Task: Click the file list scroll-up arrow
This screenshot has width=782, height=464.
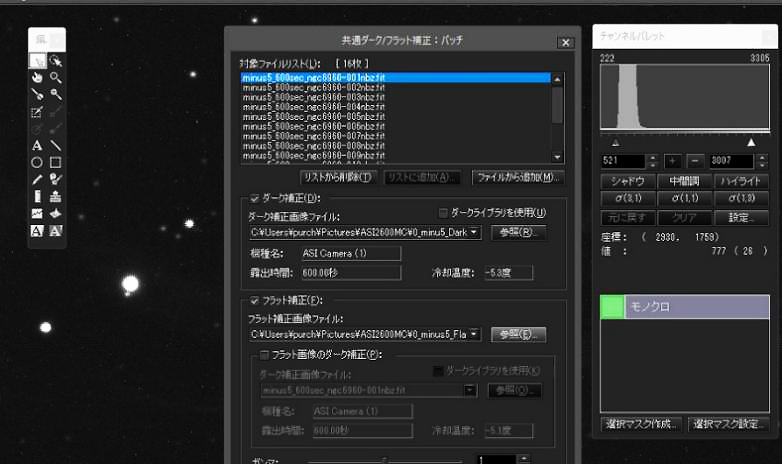Action: coord(558,79)
